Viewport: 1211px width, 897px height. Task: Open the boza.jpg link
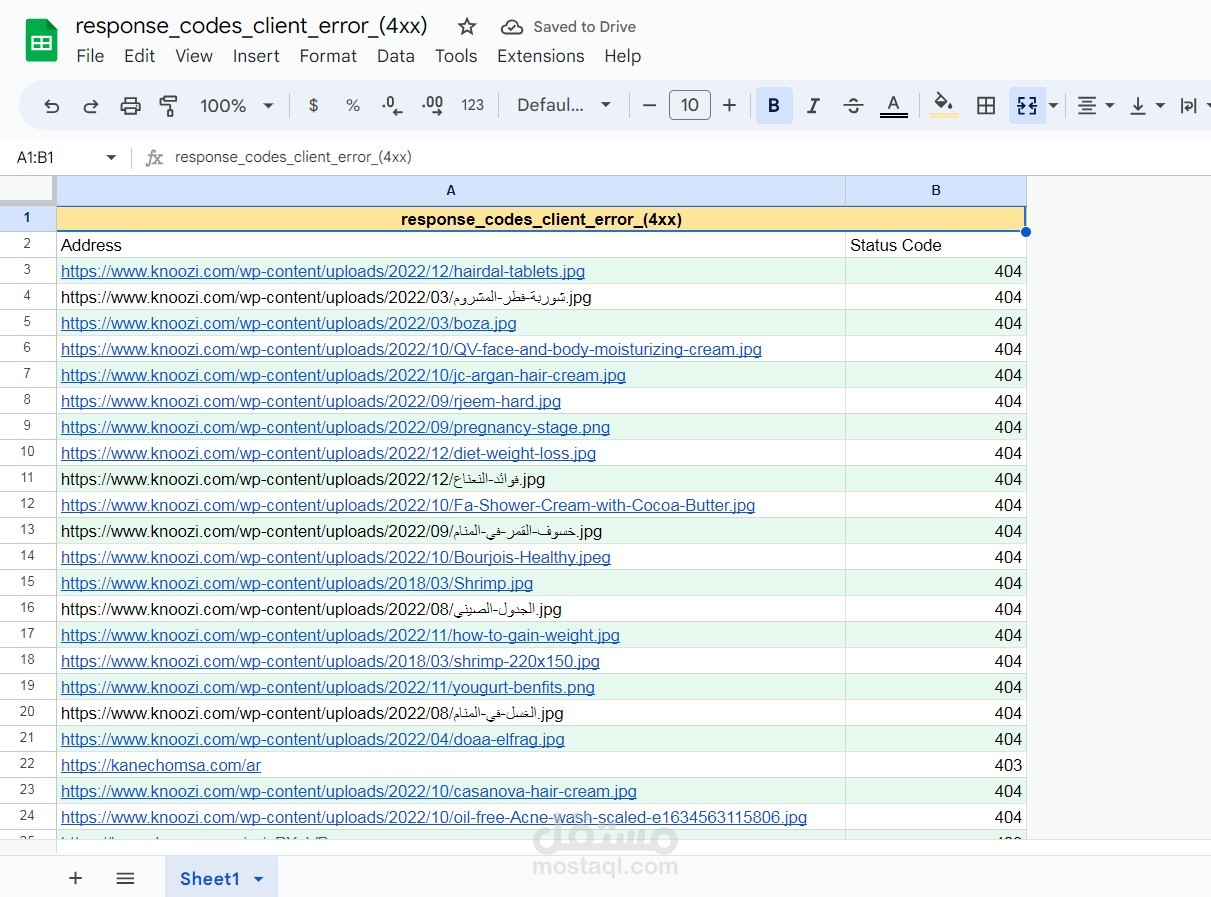(289, 323)
